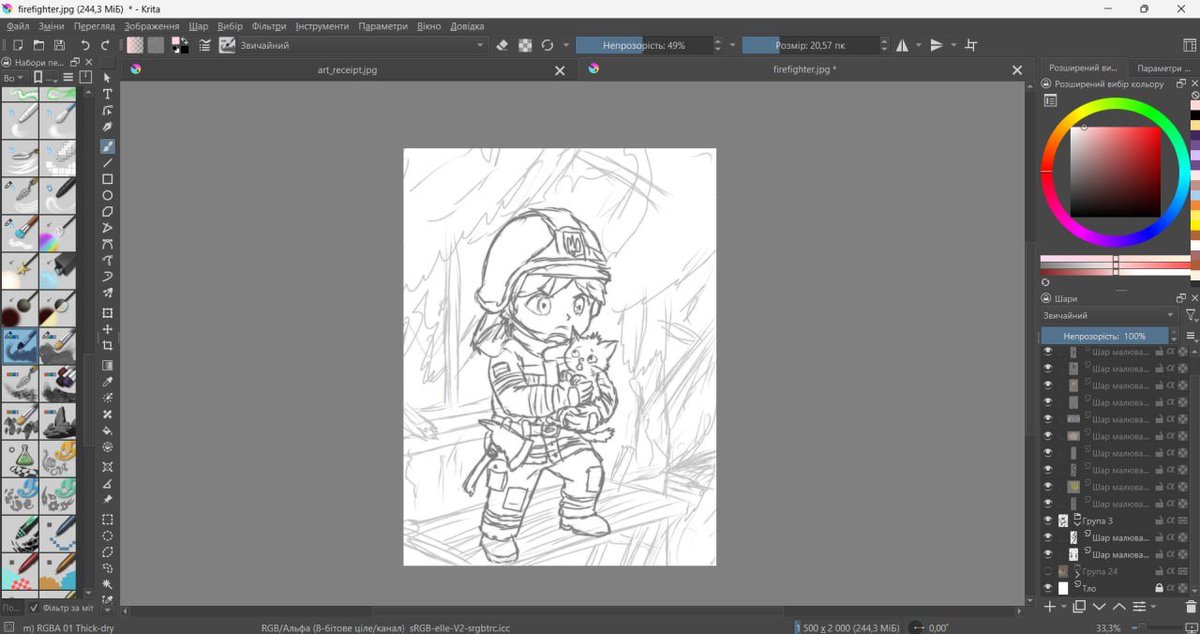Create a new document with toolbar icon
Screen dimensions: 1200x634
pos(18,45)
